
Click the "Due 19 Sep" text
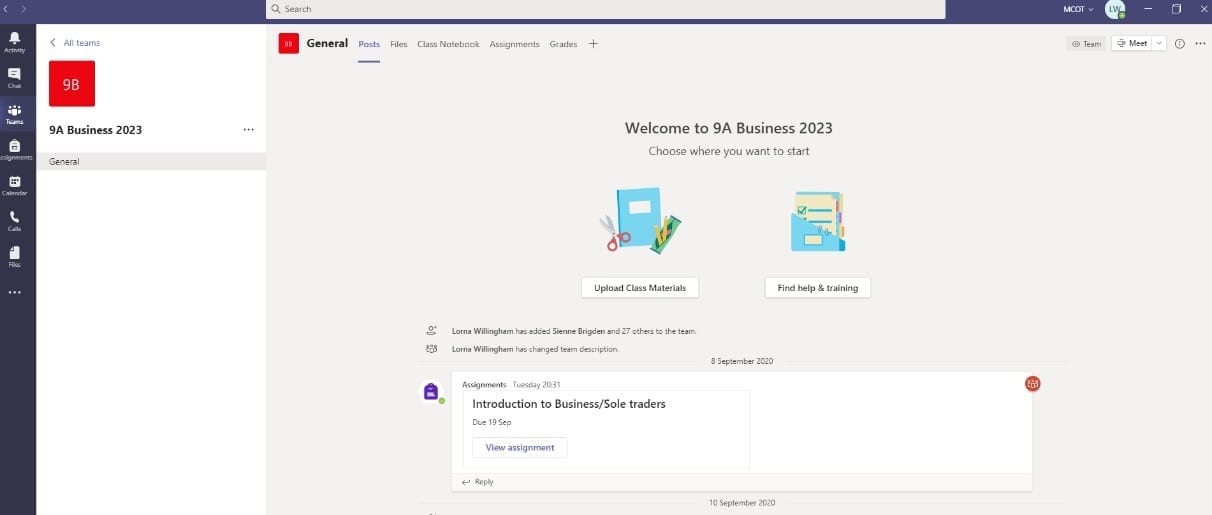click(x=492, y=423)
